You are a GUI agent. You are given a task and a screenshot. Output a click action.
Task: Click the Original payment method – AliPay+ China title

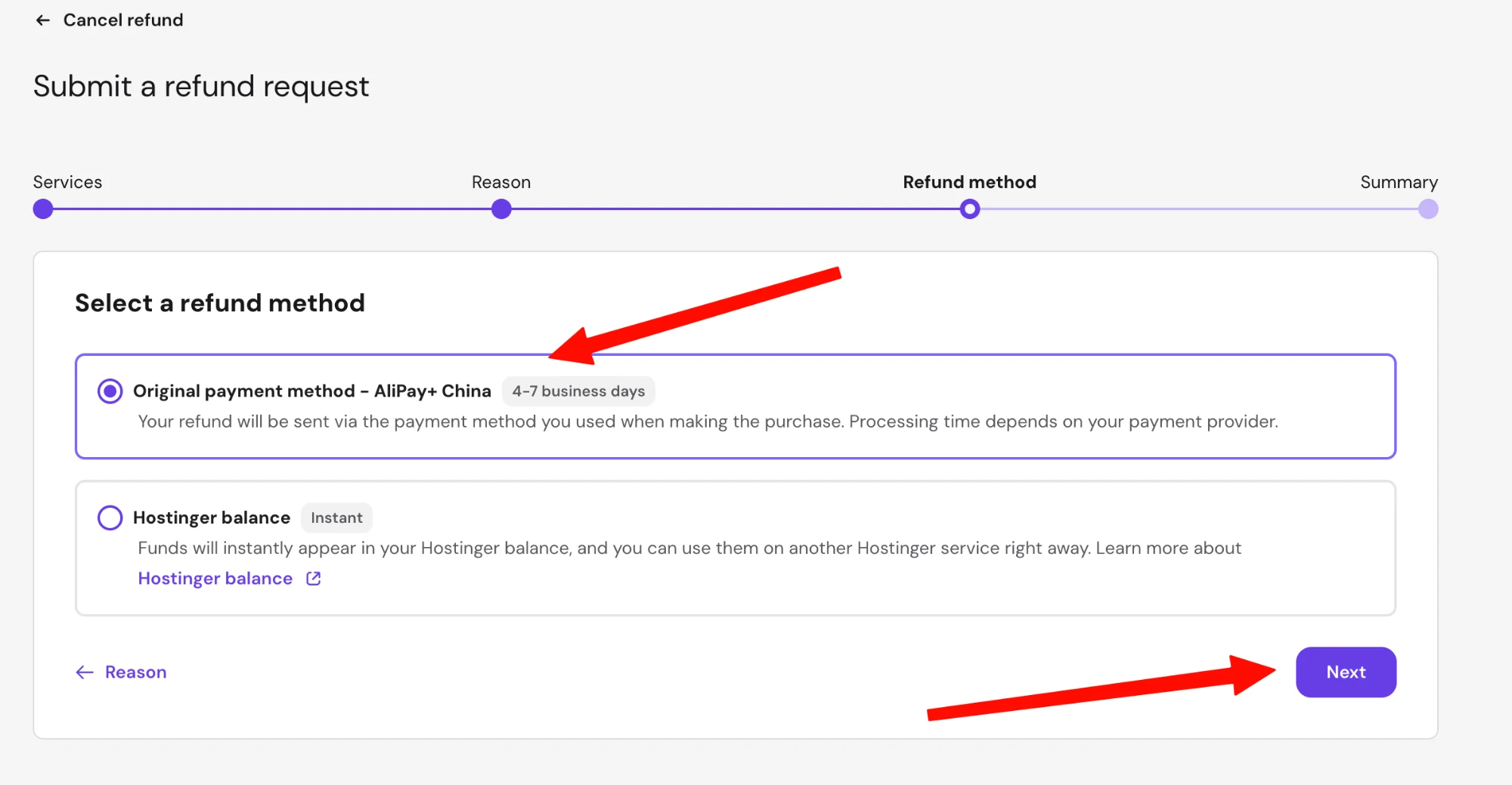point(312,391)
